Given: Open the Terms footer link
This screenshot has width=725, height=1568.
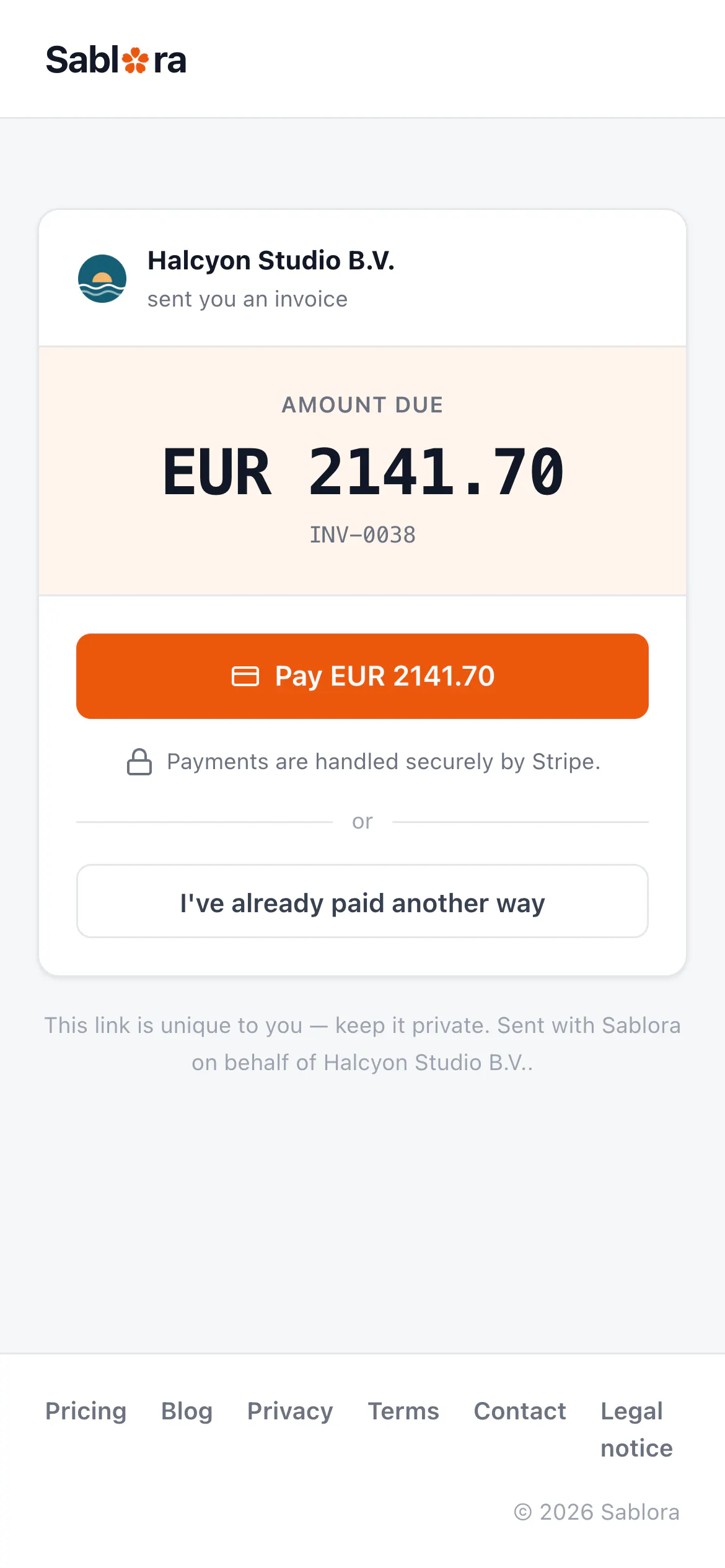Looking at the screenshot, I should [x=403, y=1411].
